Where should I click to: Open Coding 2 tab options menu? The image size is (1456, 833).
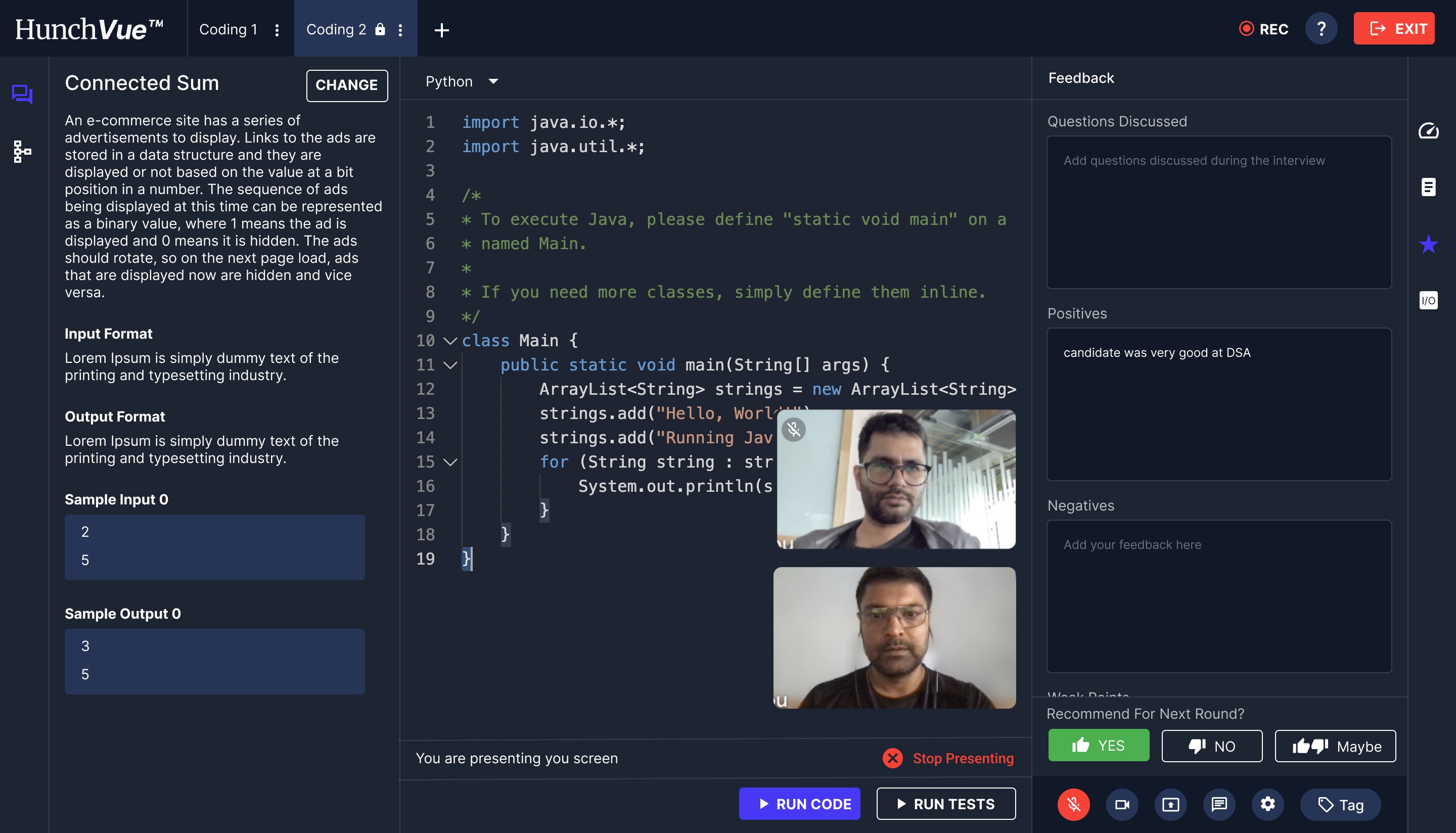click(x=400, y=30)
